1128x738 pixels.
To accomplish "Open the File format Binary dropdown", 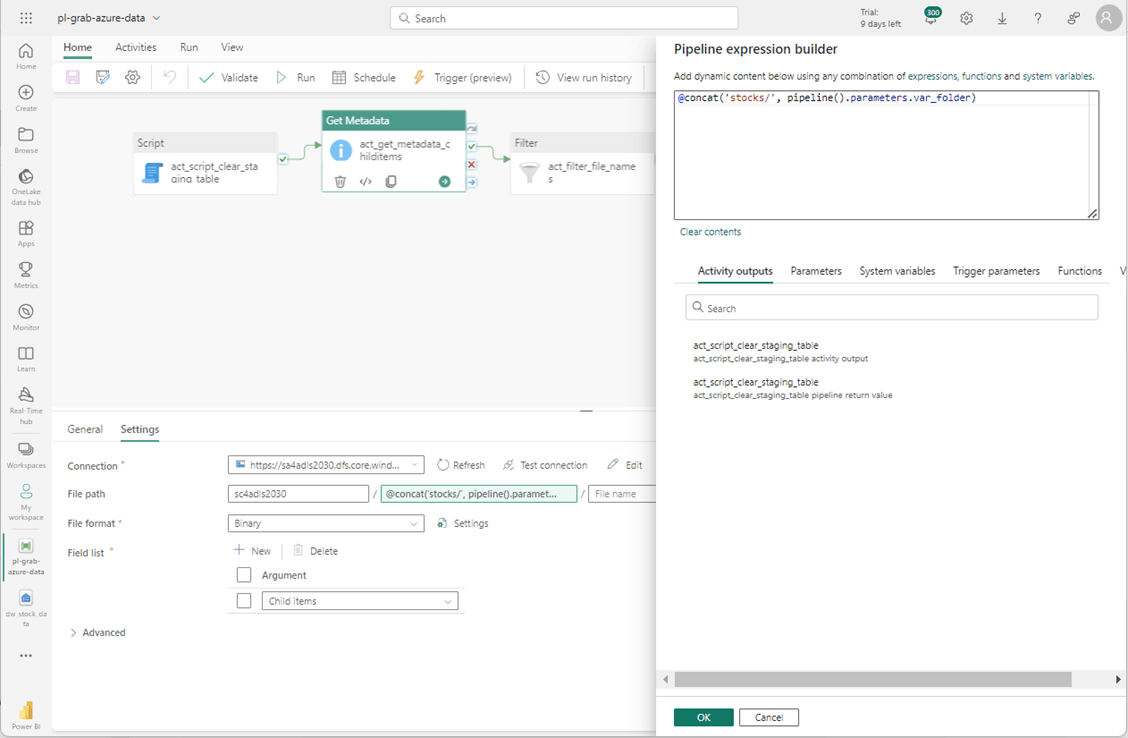I will point(326,523).
